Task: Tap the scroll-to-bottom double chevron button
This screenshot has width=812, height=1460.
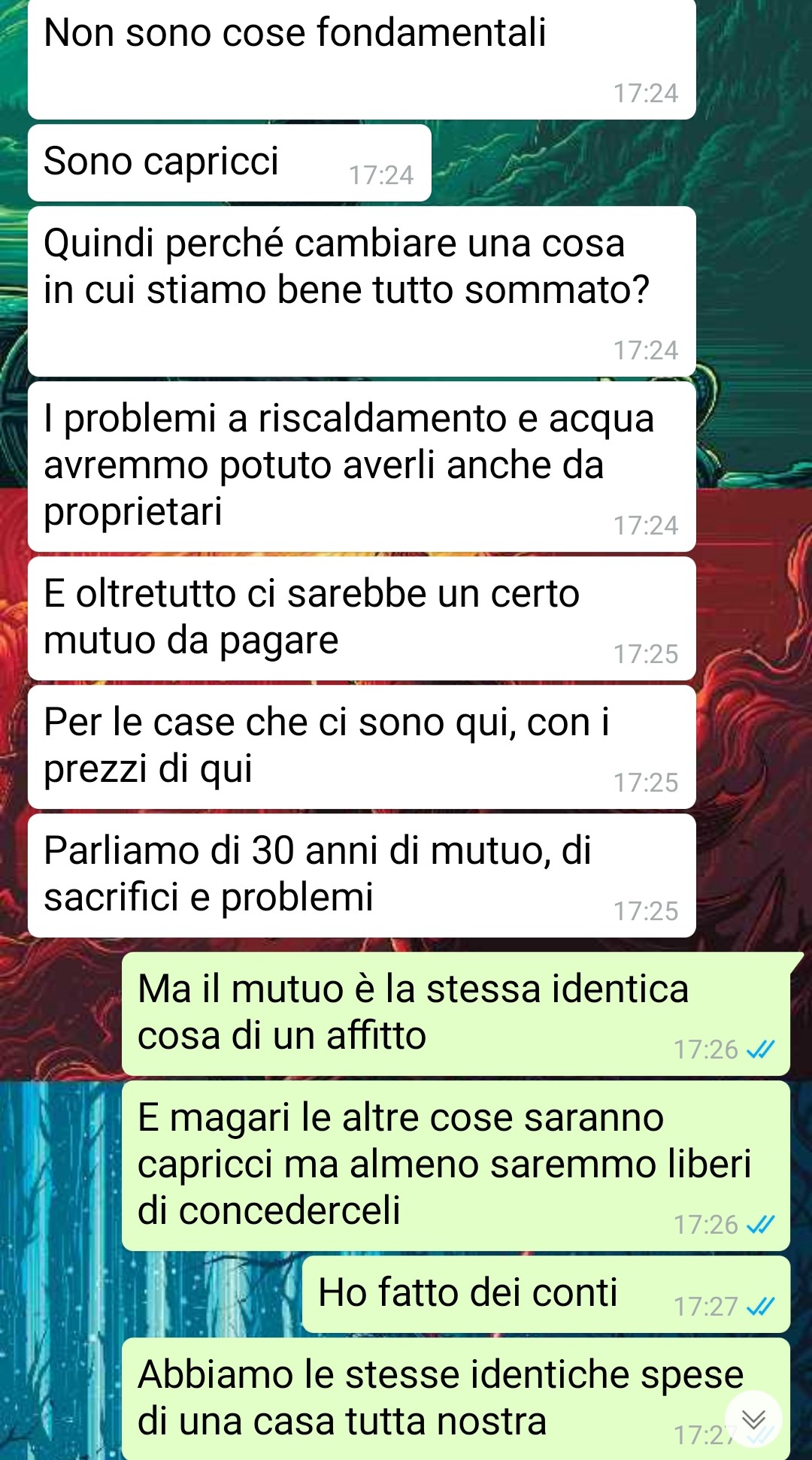Action: point(753,1419)
